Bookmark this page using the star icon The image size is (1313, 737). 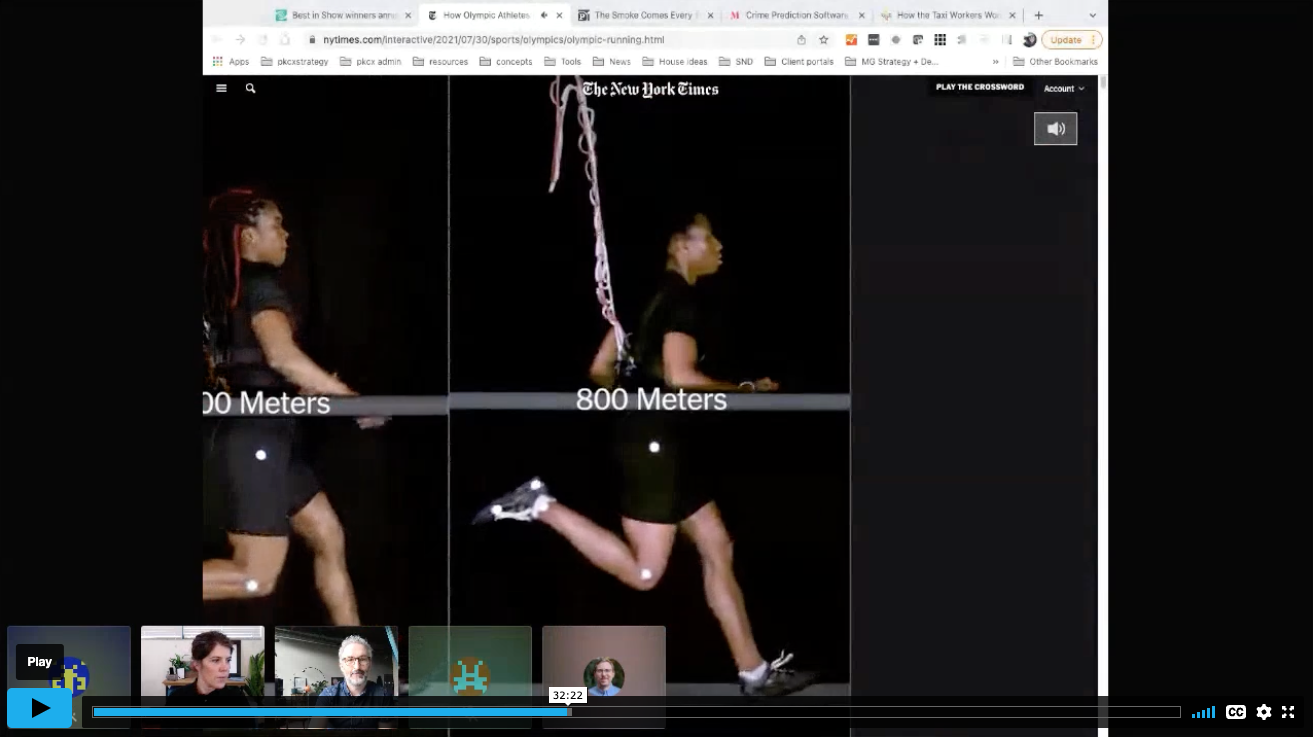822,39
